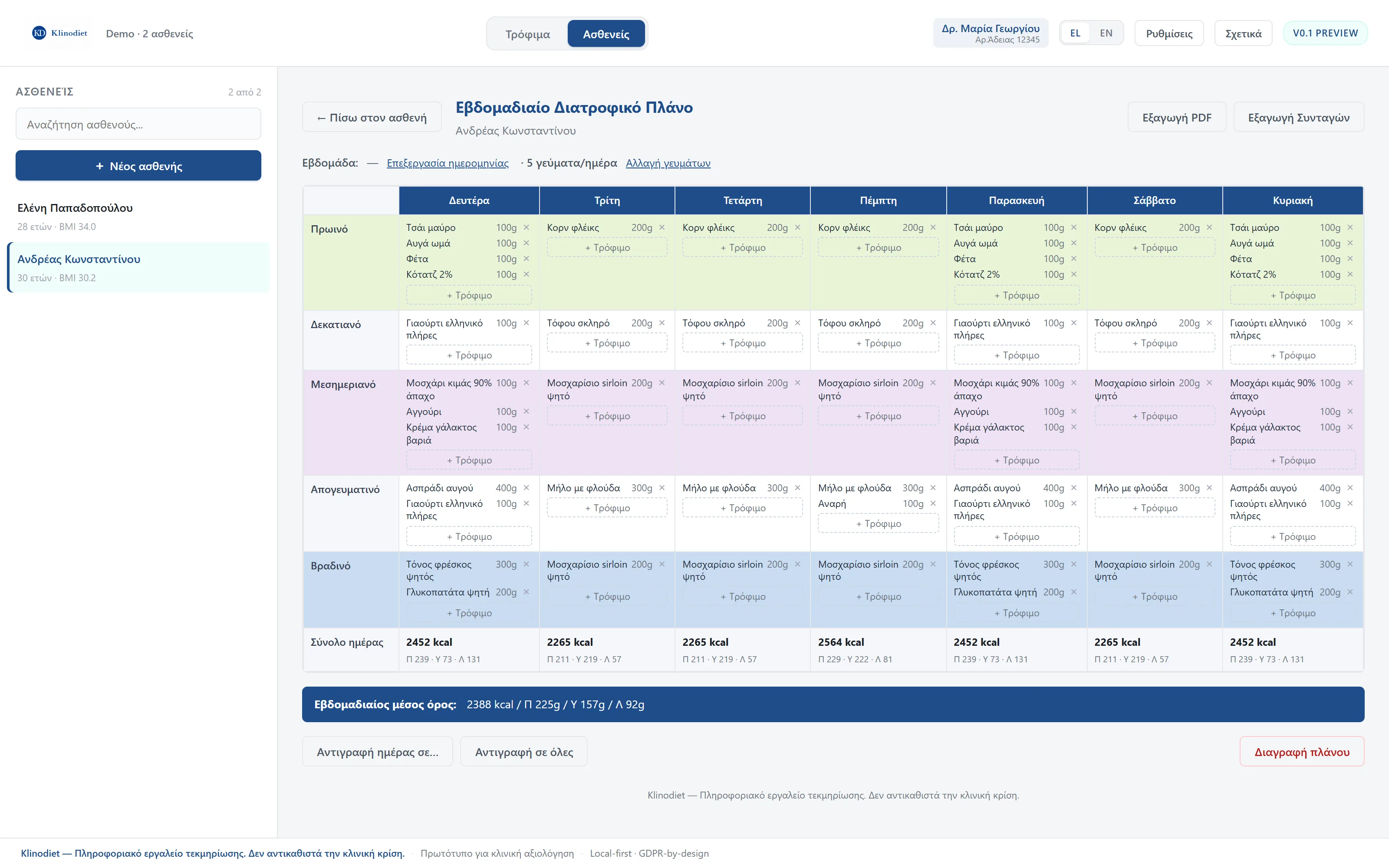Select the Ασθενείς tab
This screenshot has width=1389, height=868.
[x=606, y=34]
